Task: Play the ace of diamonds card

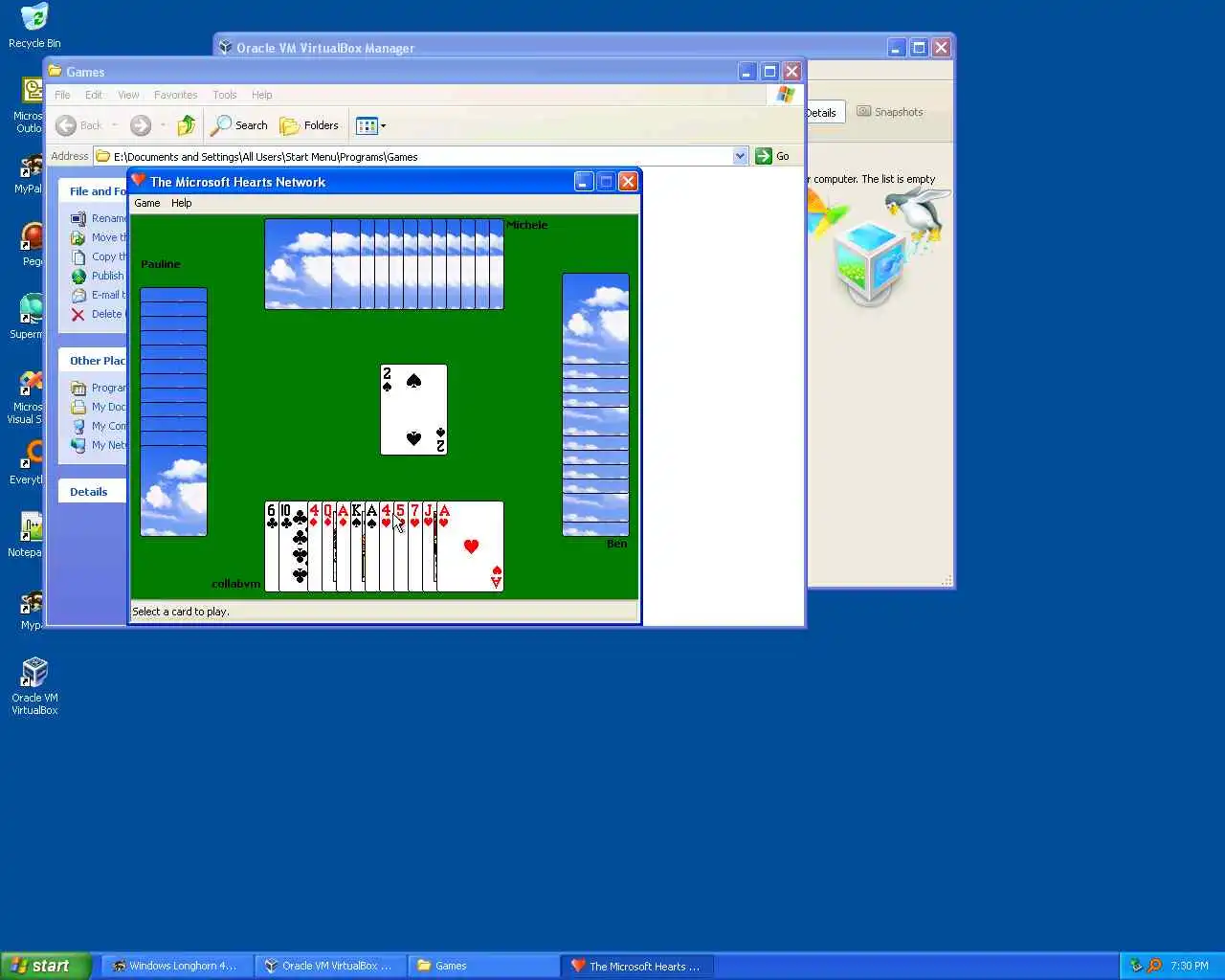Action: [343, 546]
